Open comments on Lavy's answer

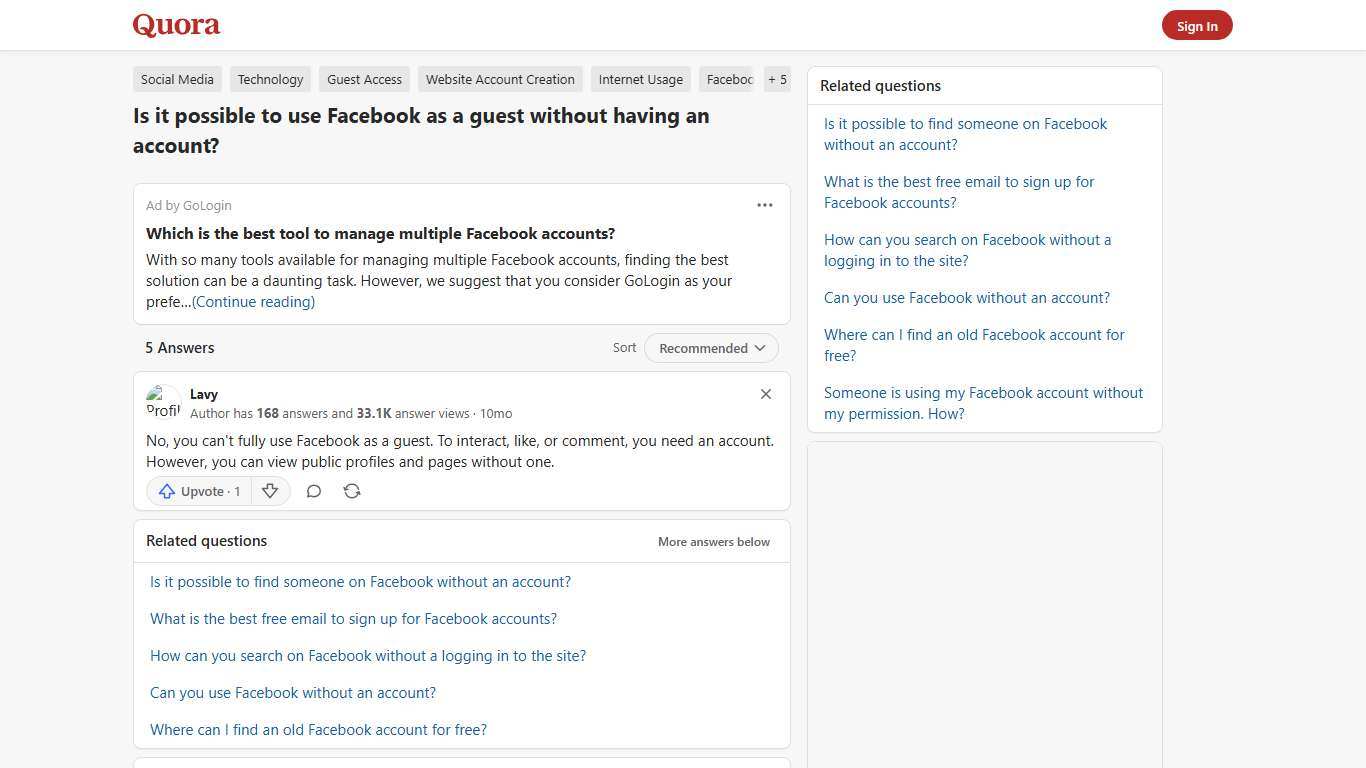click(x=314, y=491)
